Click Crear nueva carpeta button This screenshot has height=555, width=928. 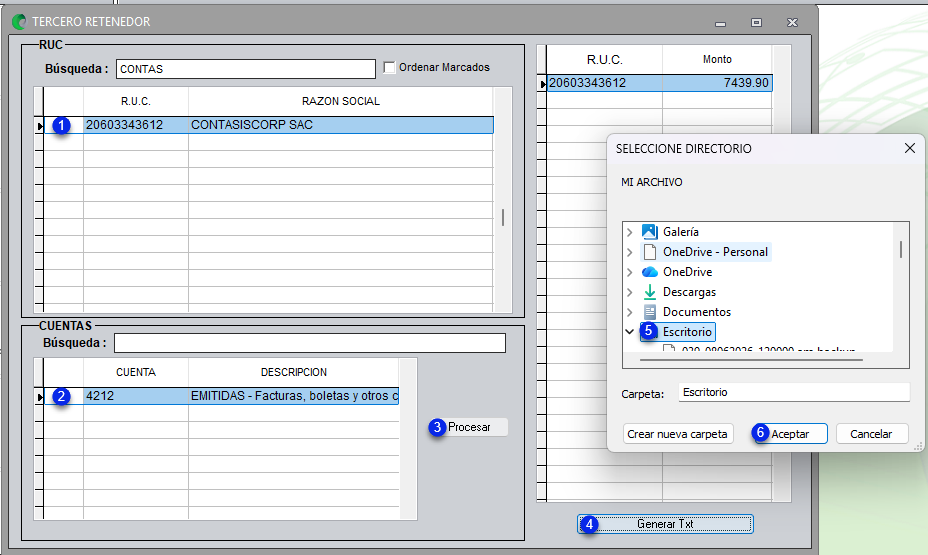(678, 434)
